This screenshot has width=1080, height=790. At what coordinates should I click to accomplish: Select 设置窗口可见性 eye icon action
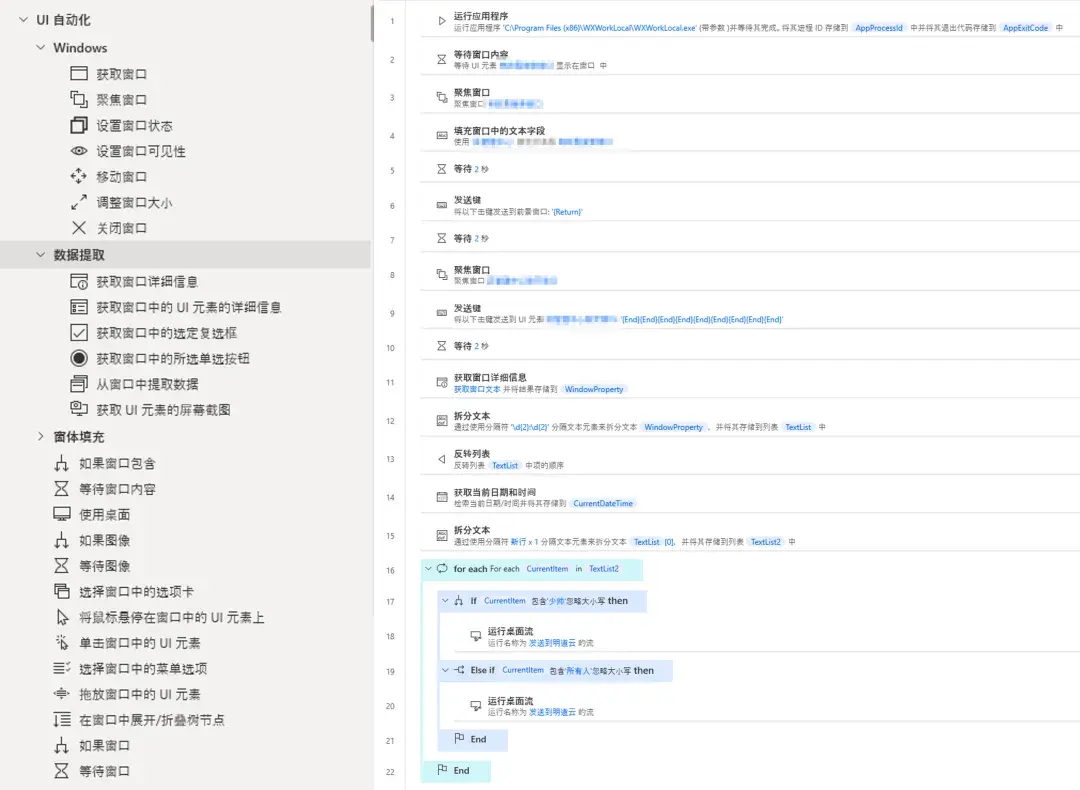79,151
